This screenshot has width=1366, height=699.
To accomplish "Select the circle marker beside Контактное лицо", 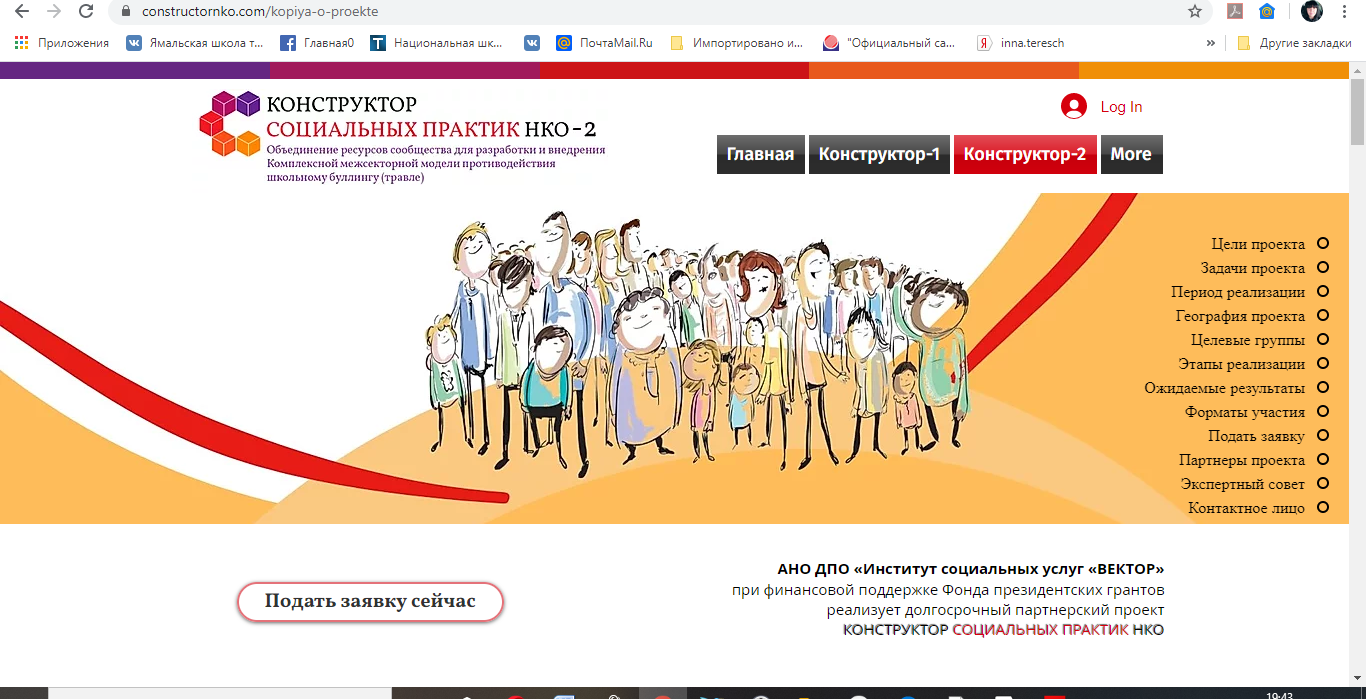I will [x=1323, y=507].
